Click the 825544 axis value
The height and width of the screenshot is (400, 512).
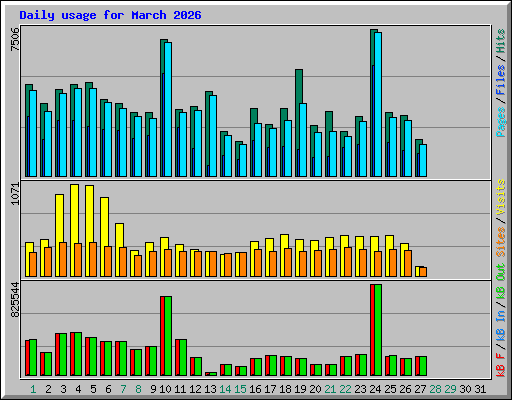[x=15, y=300]
